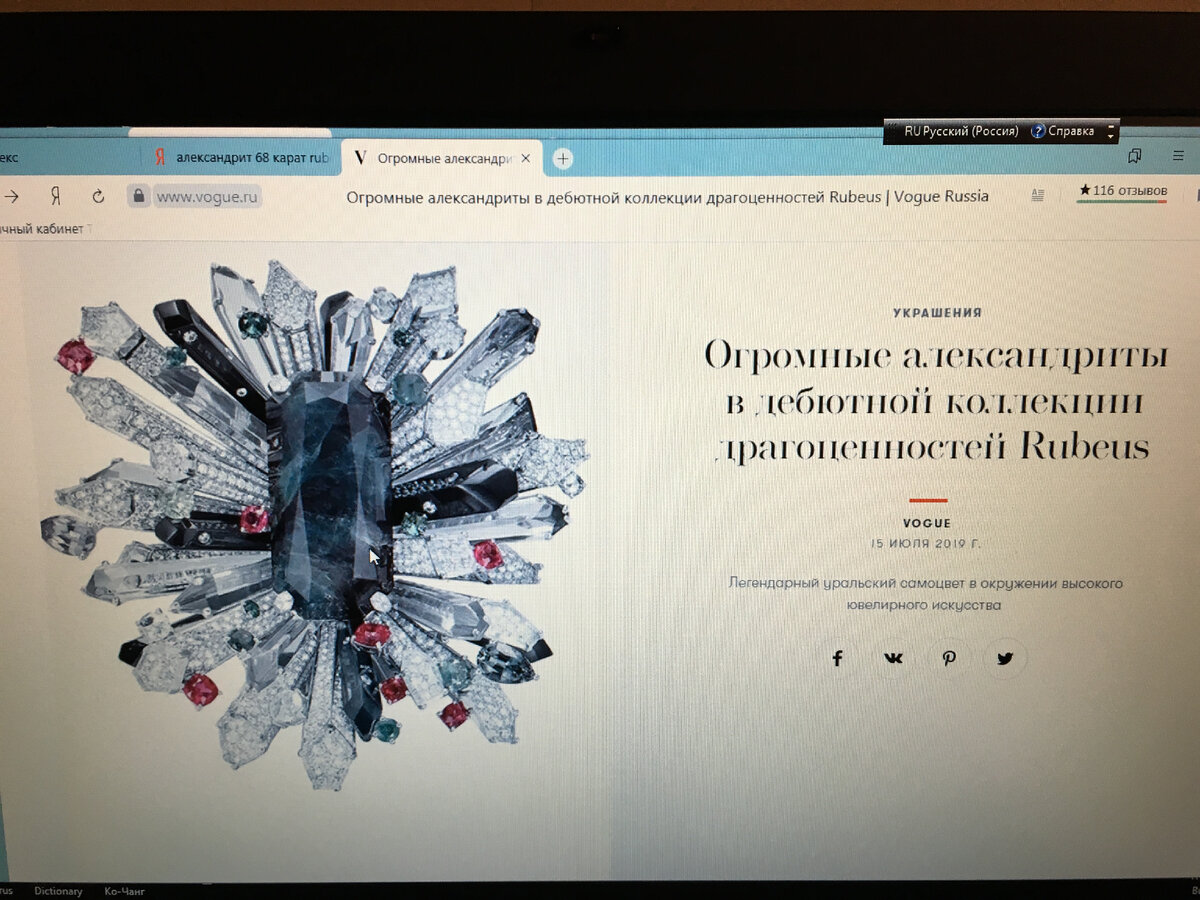Reload the current page
The width and height of the screenshot is (1200, 900).
click(95, 196)
